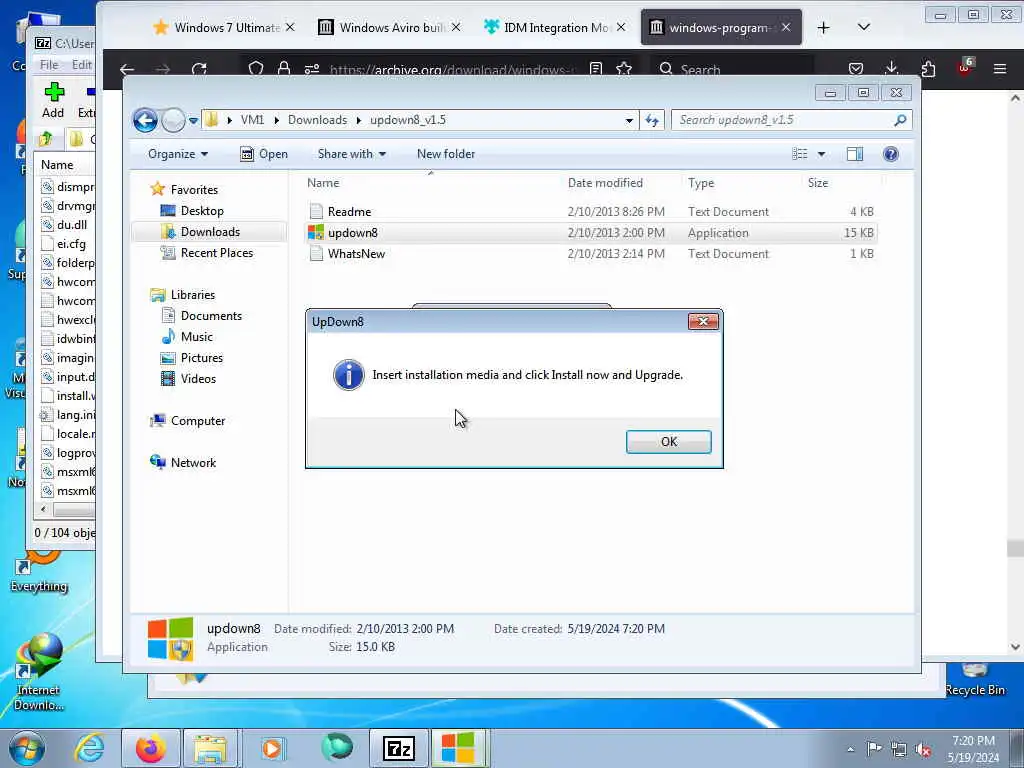1024x768 pixels.
Task: Refresh the Explorer folder view
Action: tap(652, 120)
